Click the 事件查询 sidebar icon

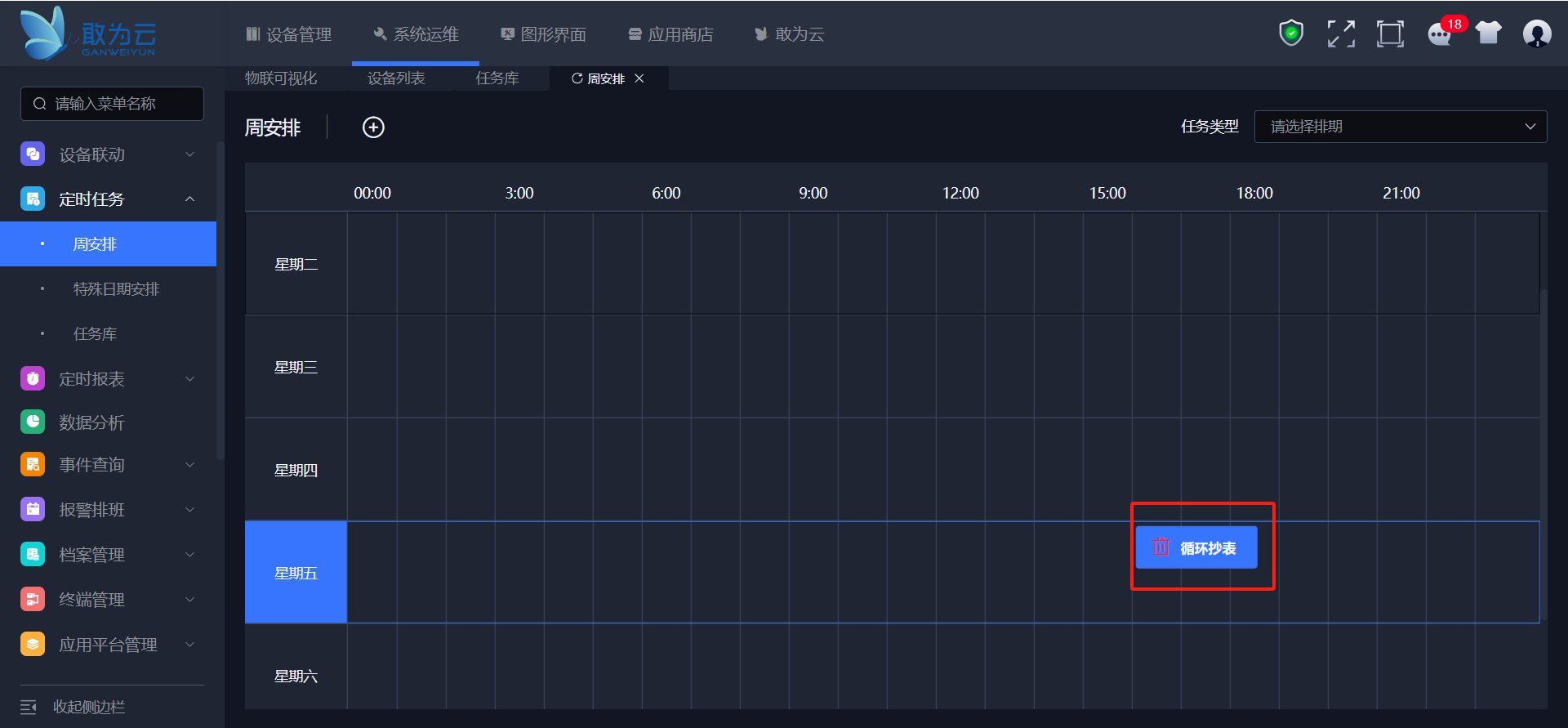[x=33, y=464]
